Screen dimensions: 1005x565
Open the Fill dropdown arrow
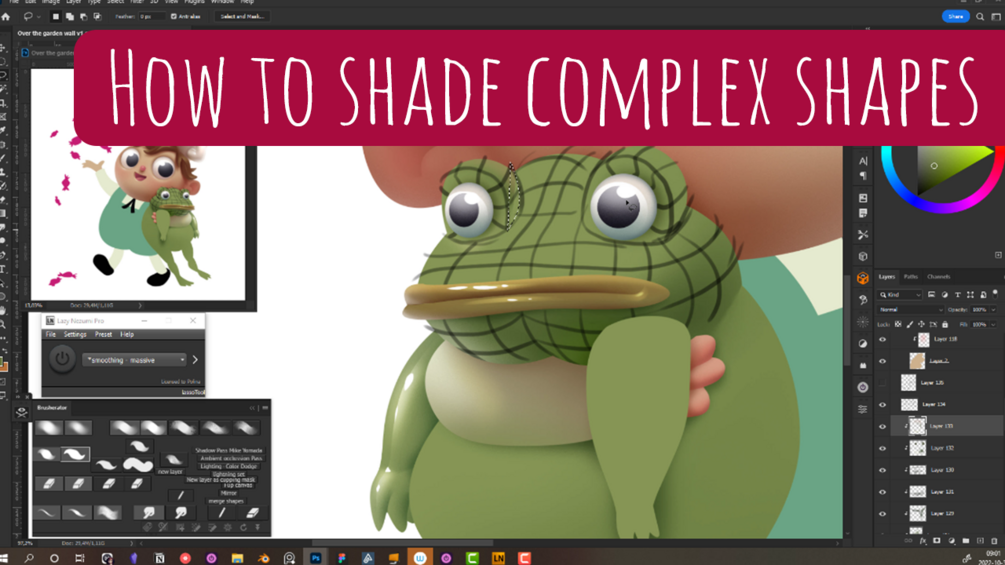(993, 325)
